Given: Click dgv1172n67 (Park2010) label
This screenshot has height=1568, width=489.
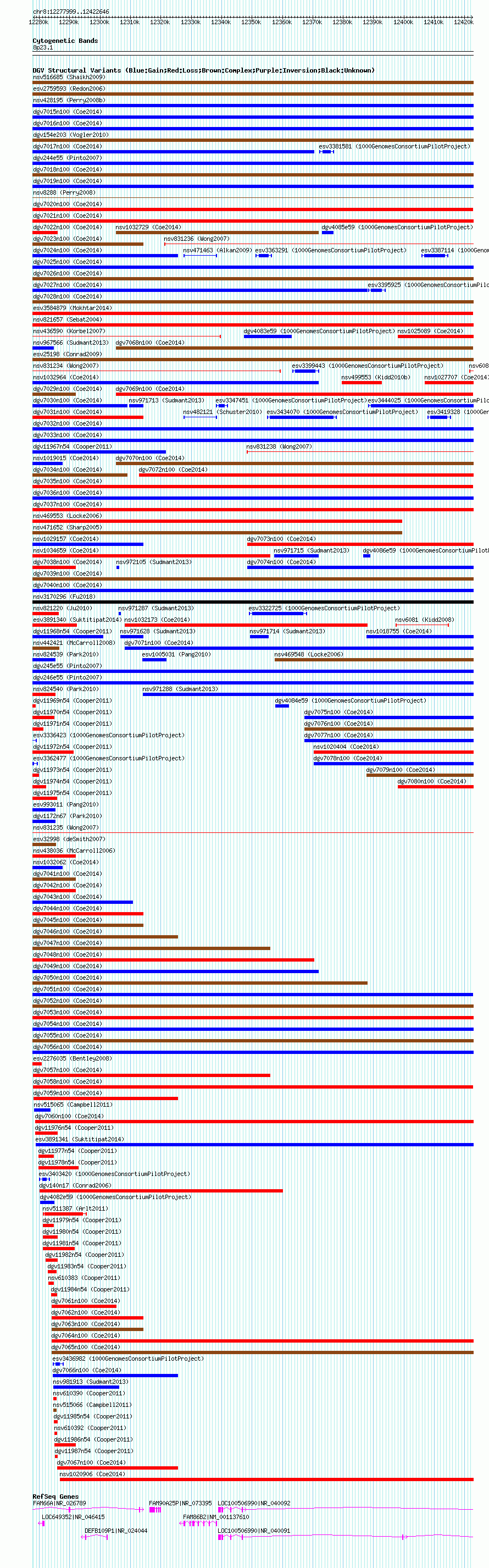Looking at the screenshot, I should (x=68, y=816).
